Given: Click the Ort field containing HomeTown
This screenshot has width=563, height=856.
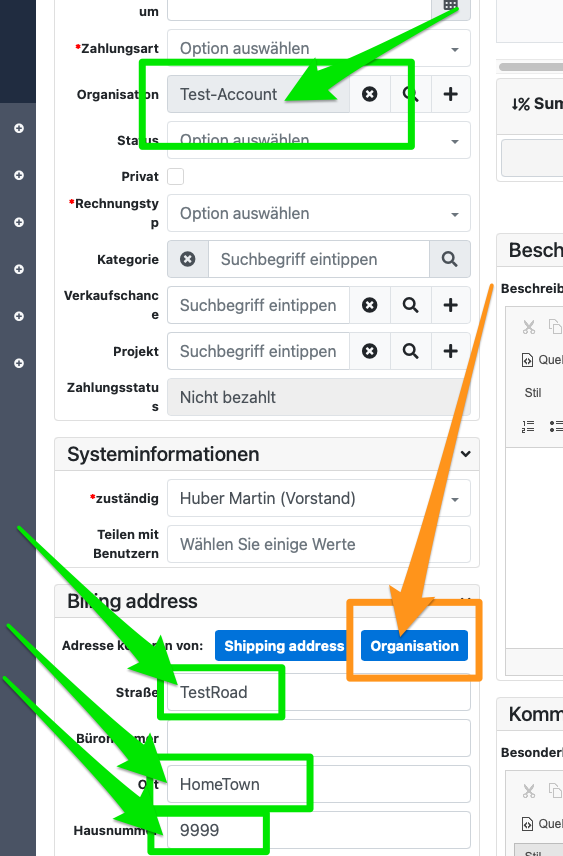Looking at the screenshot, I should tap(319, 784).
